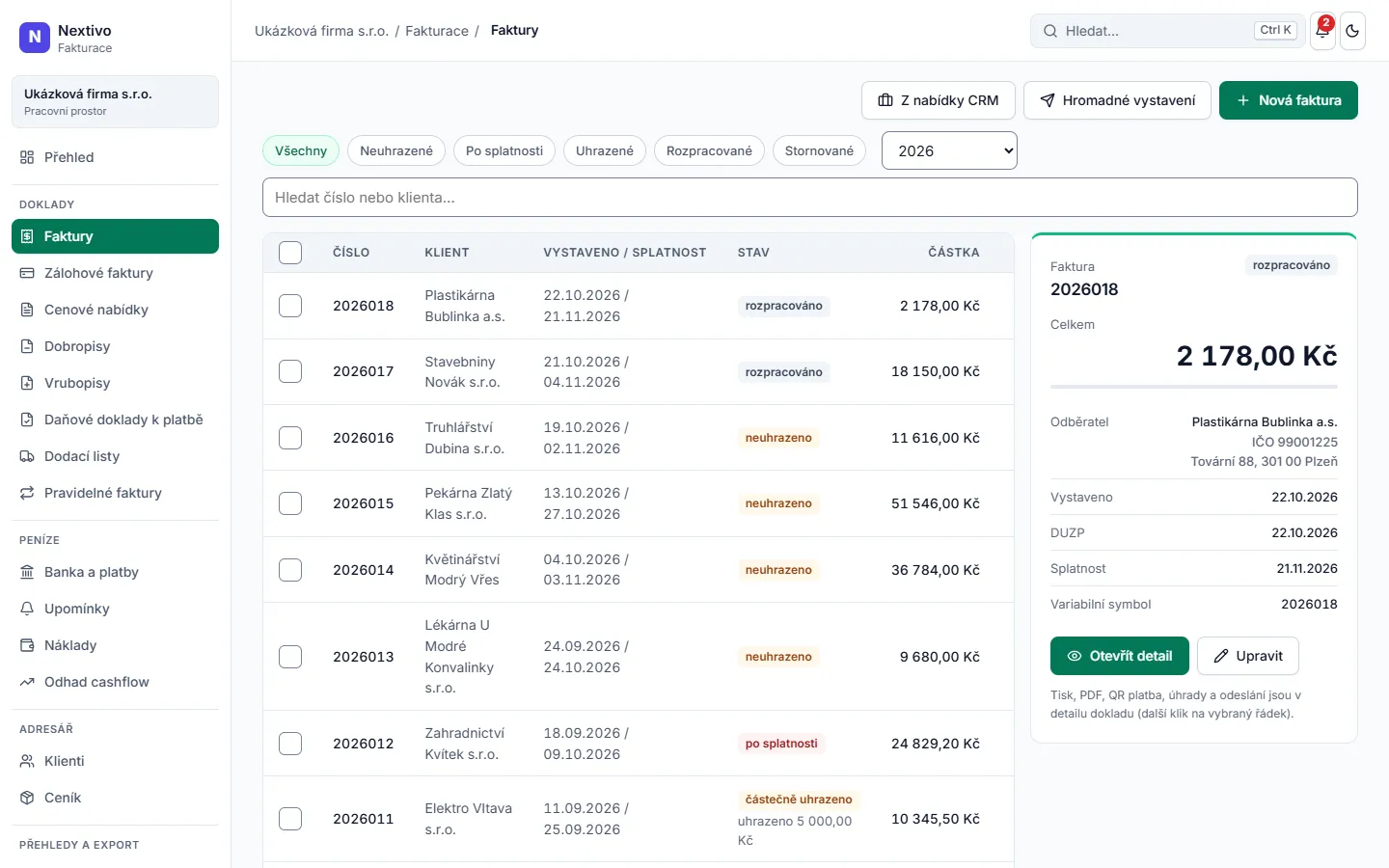
Task: Click the Upravit button in detail panel
Action: 1248,656
